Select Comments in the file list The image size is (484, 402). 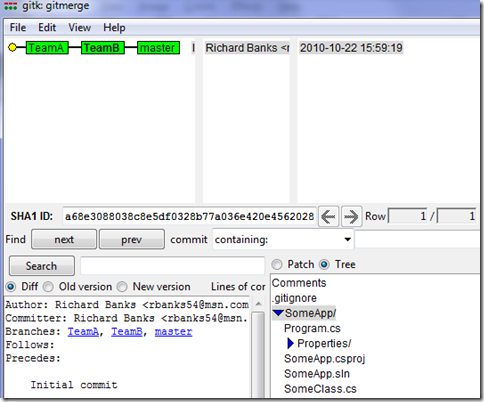click(299, 283)
